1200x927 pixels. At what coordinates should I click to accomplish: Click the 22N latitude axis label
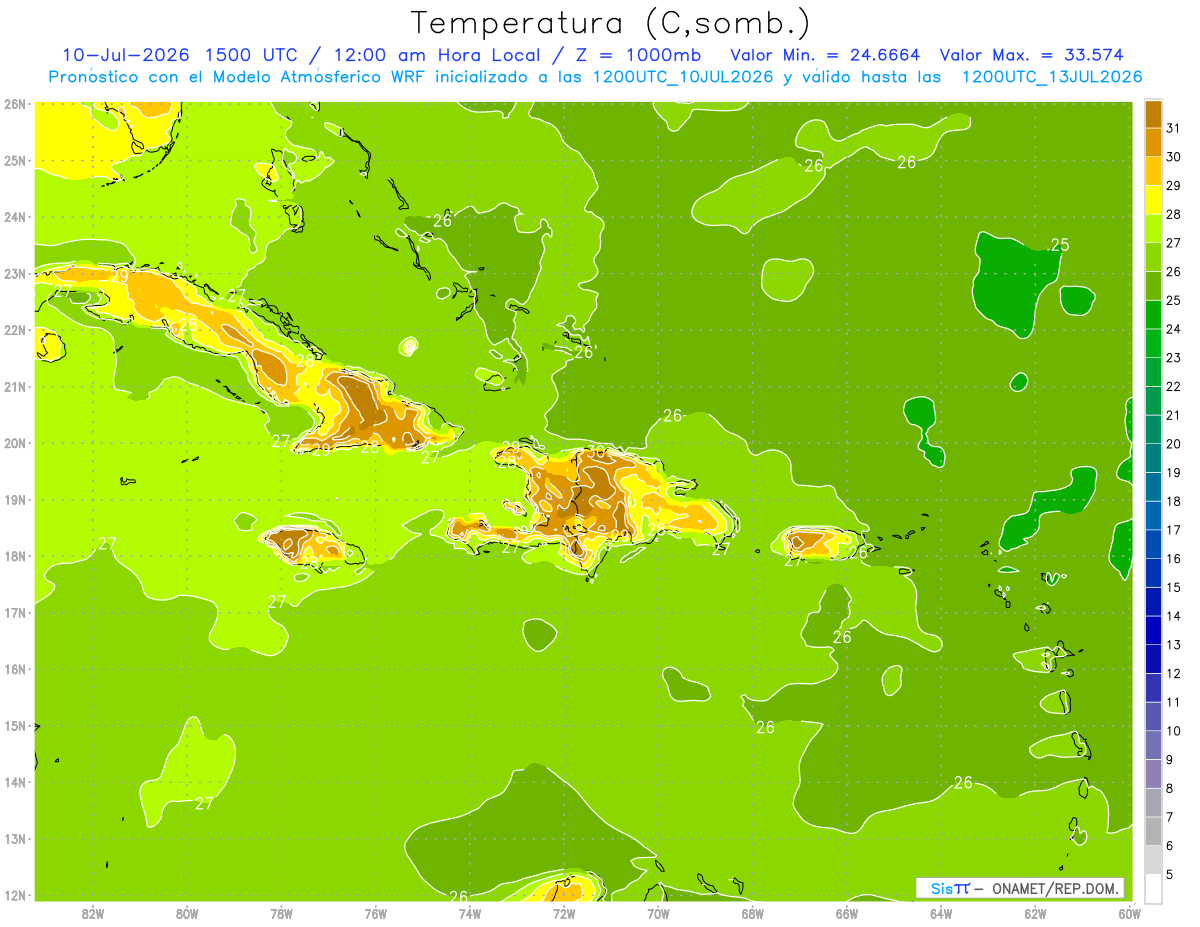coord(15,330)
